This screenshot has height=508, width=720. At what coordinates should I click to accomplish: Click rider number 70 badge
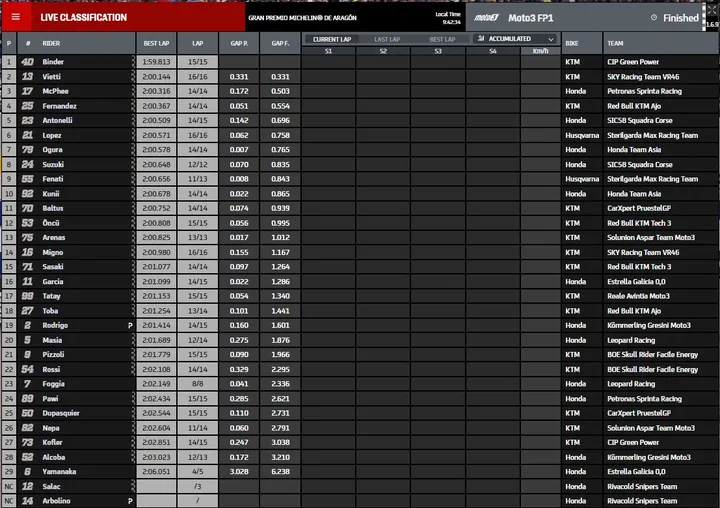[27, 208]
